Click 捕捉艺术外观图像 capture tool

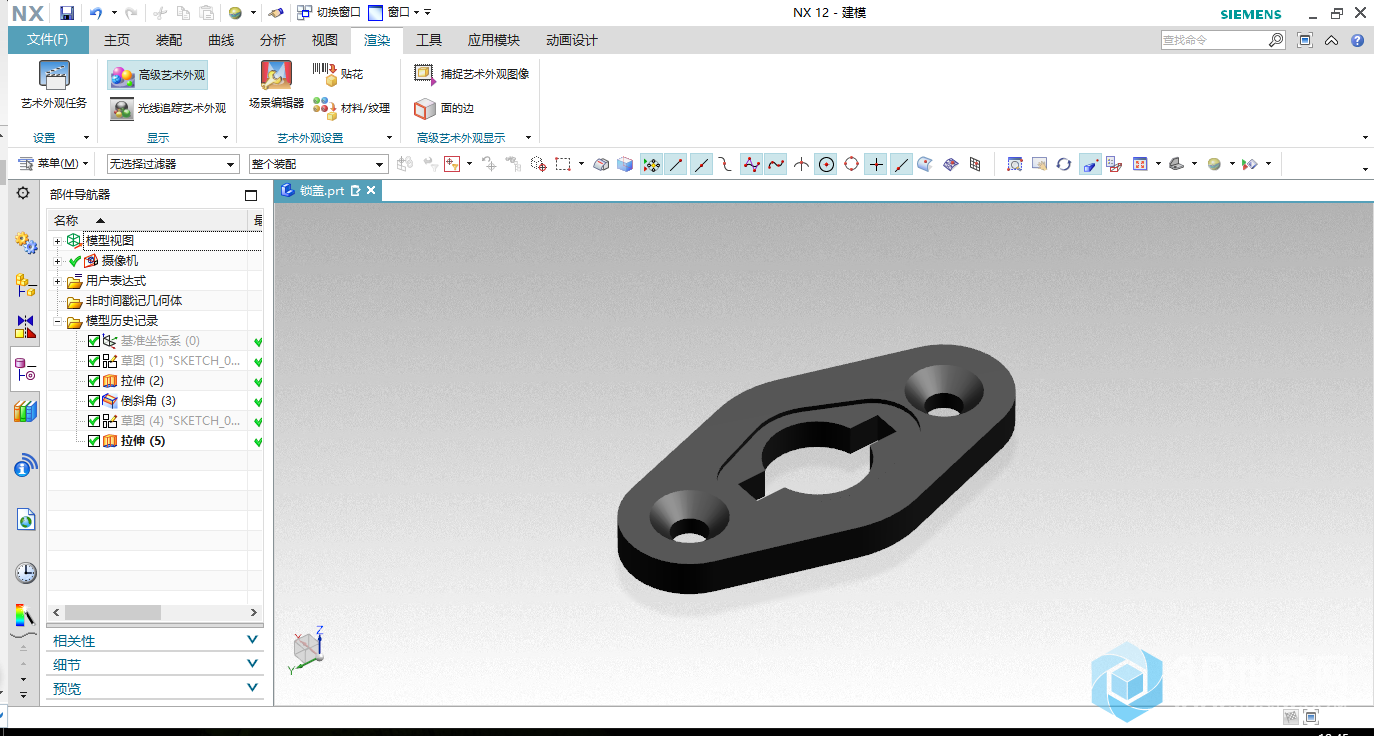[x=472, y=74]
